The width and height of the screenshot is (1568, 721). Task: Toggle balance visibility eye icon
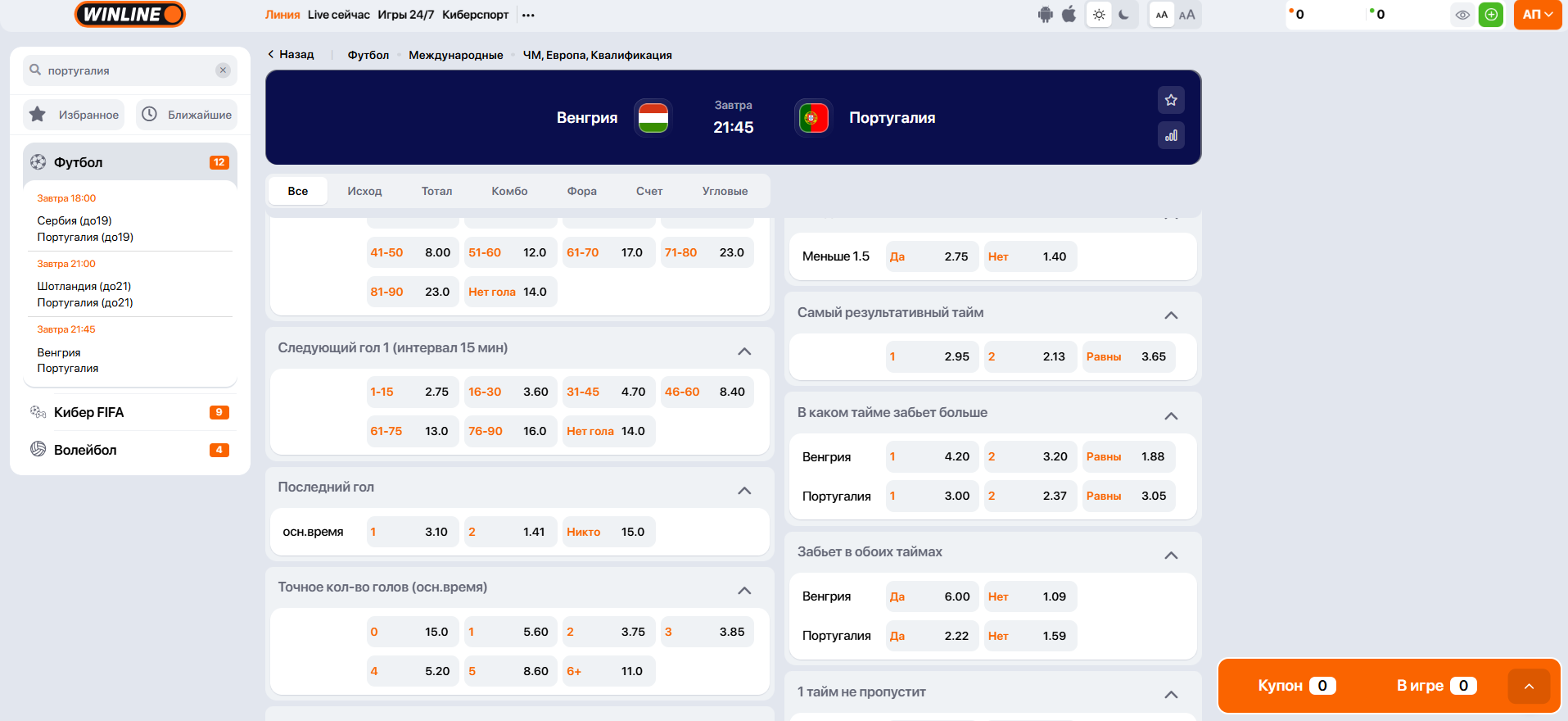pos(1462,15)
